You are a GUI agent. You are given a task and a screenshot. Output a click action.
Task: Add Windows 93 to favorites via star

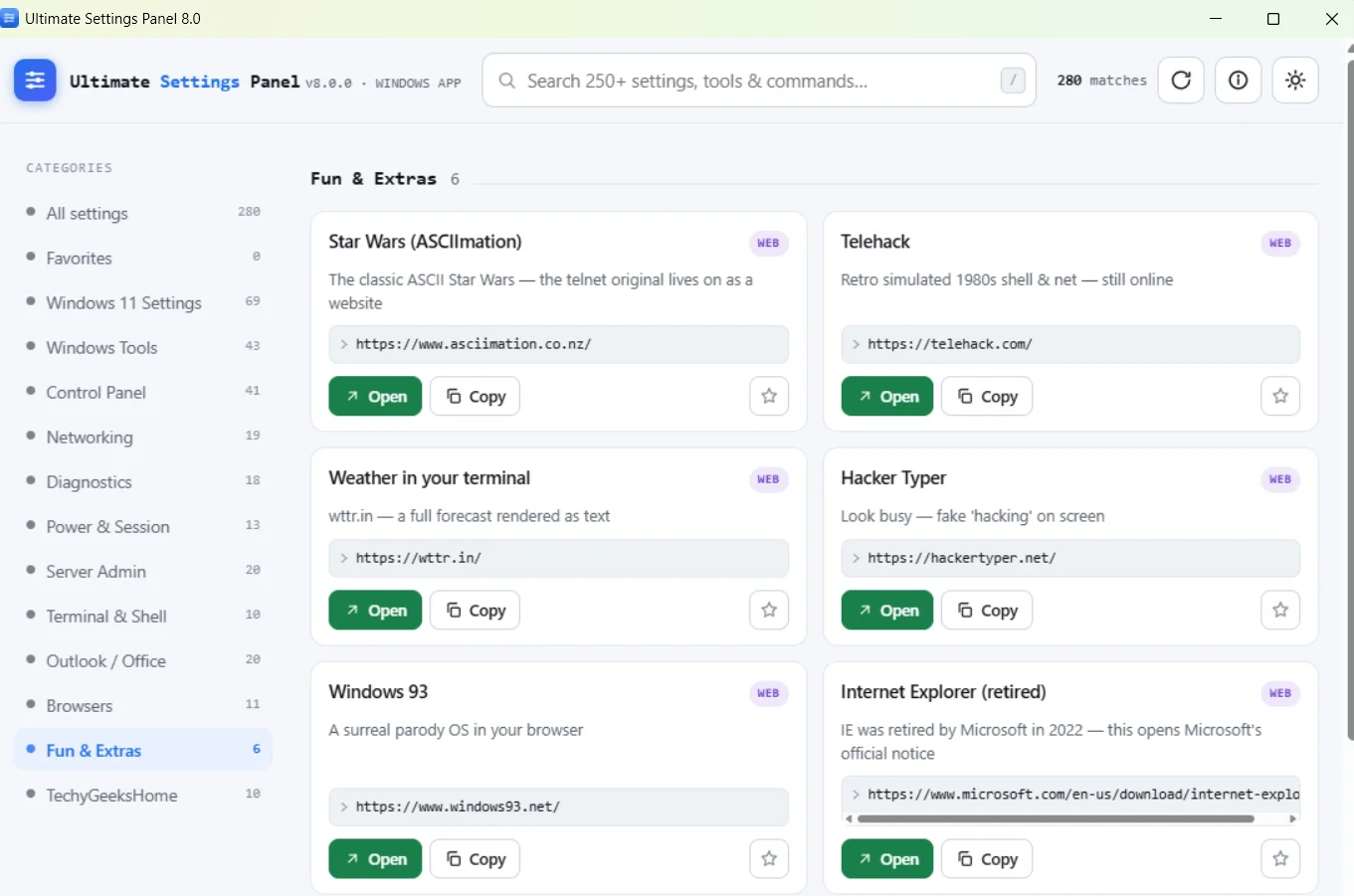pos(769,858)
